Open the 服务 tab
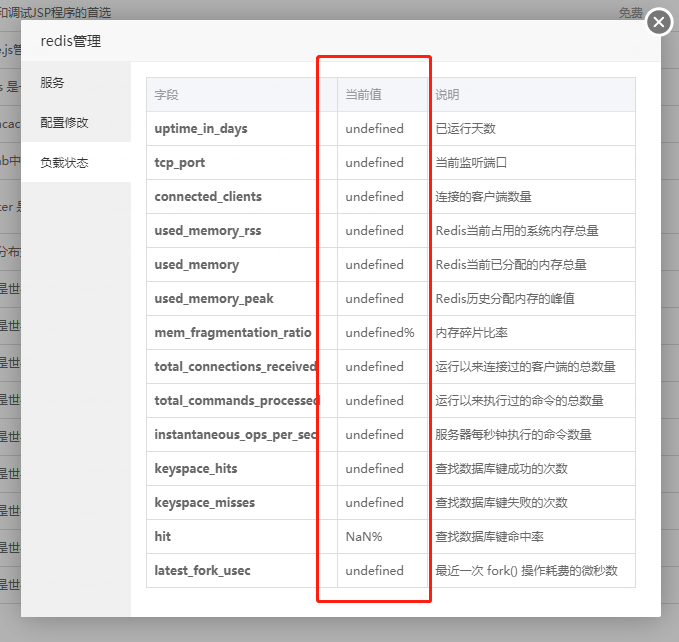The image size is (679, 642). 76,82
